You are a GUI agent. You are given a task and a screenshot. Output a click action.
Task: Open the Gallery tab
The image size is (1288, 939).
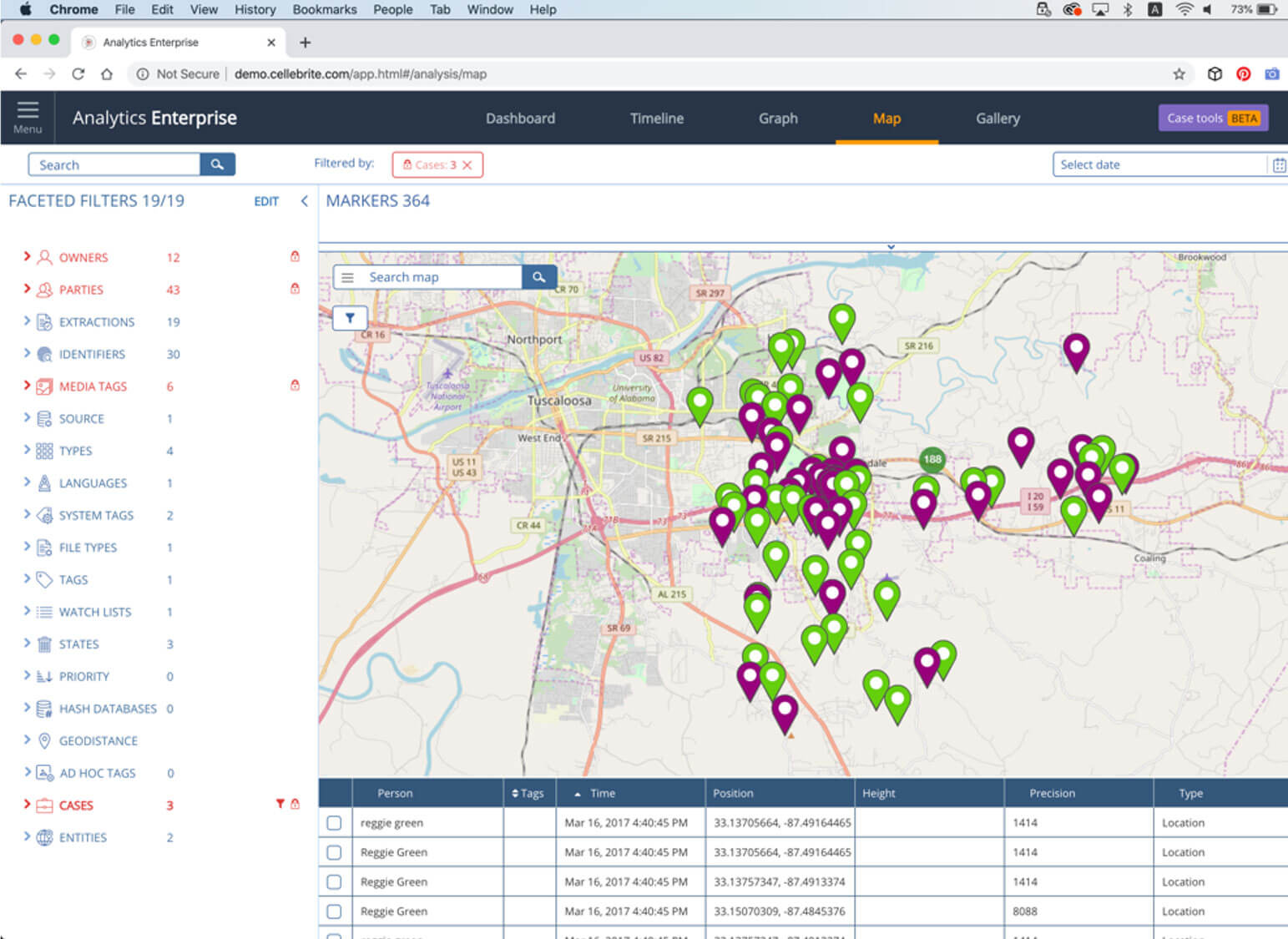click(x=998, y=119)
